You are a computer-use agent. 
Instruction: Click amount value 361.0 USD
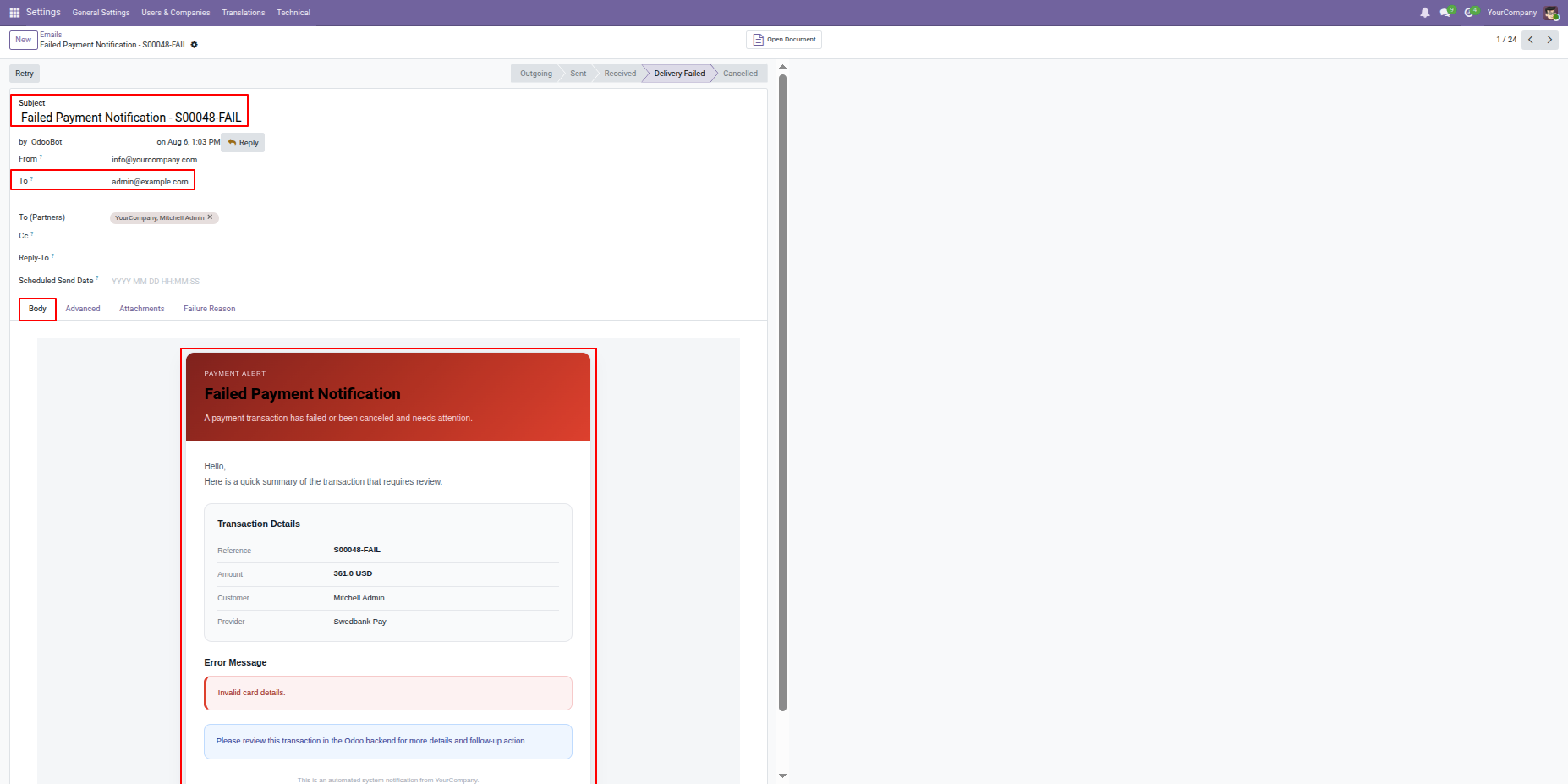[x=353, y=573]
